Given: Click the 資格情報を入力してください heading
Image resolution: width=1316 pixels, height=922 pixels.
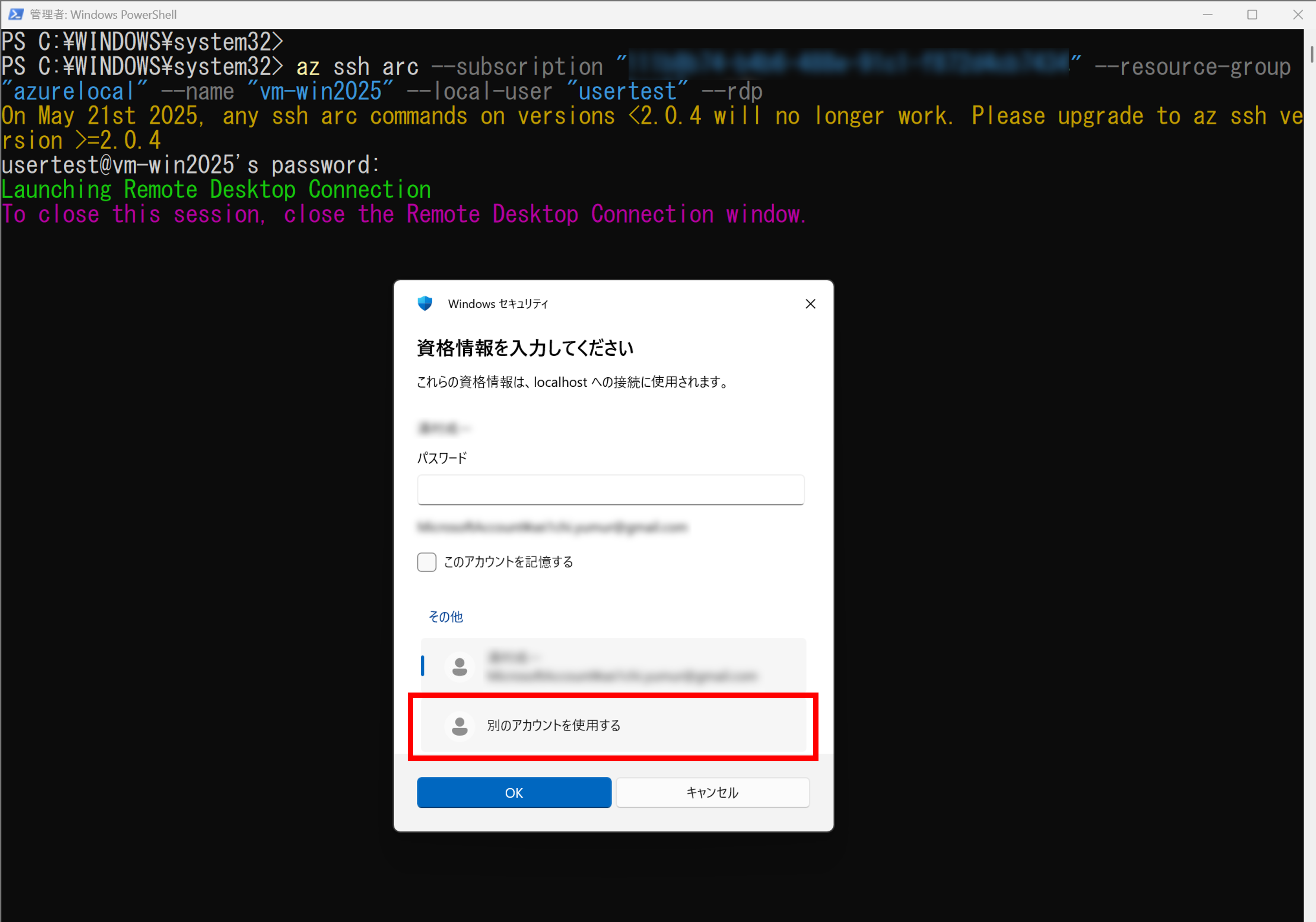Looking at the screenshot, I should point(525,348).
